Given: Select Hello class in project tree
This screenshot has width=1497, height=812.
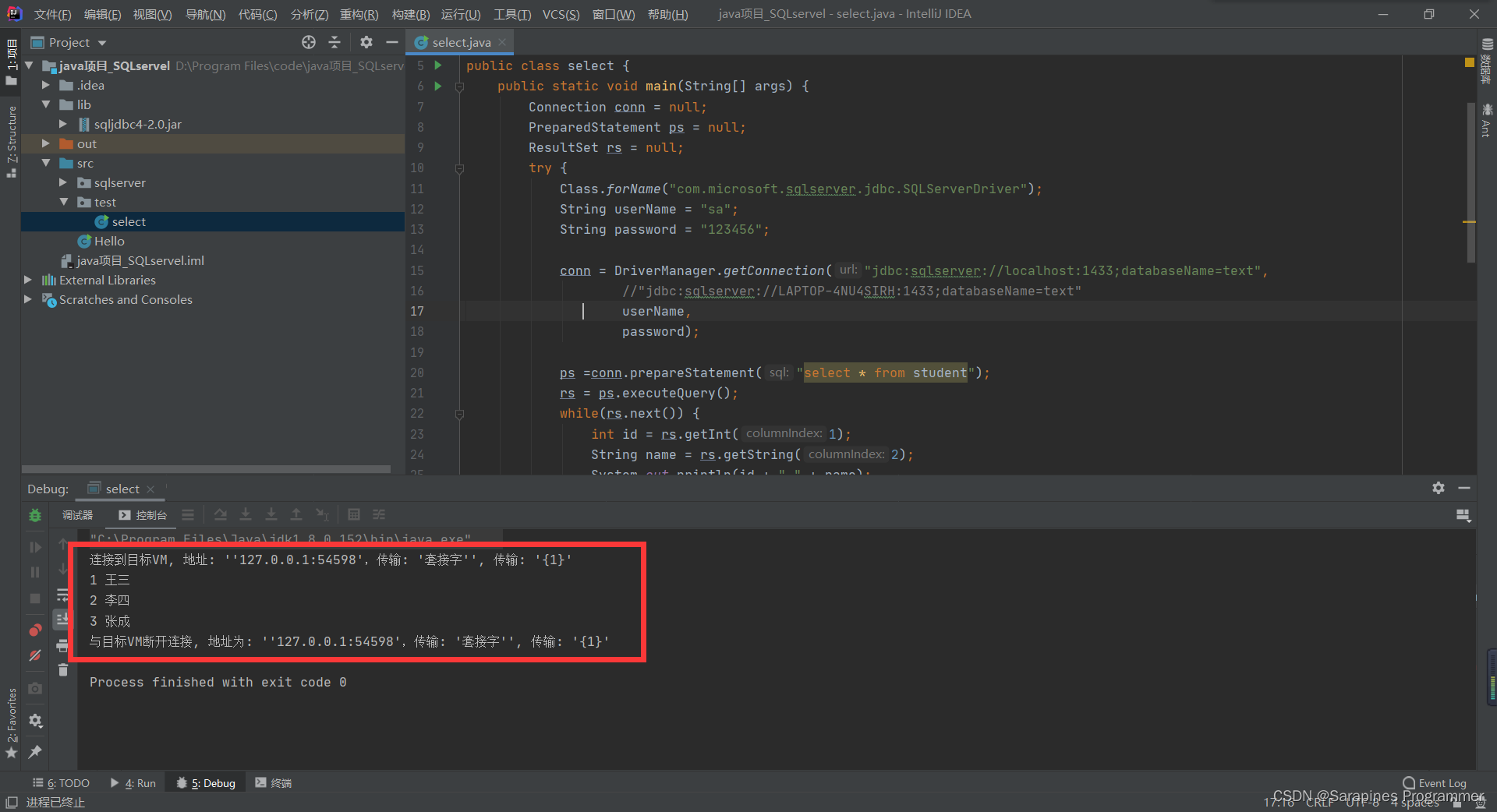Looking at the screenshot, I should (x=109, y=241).
